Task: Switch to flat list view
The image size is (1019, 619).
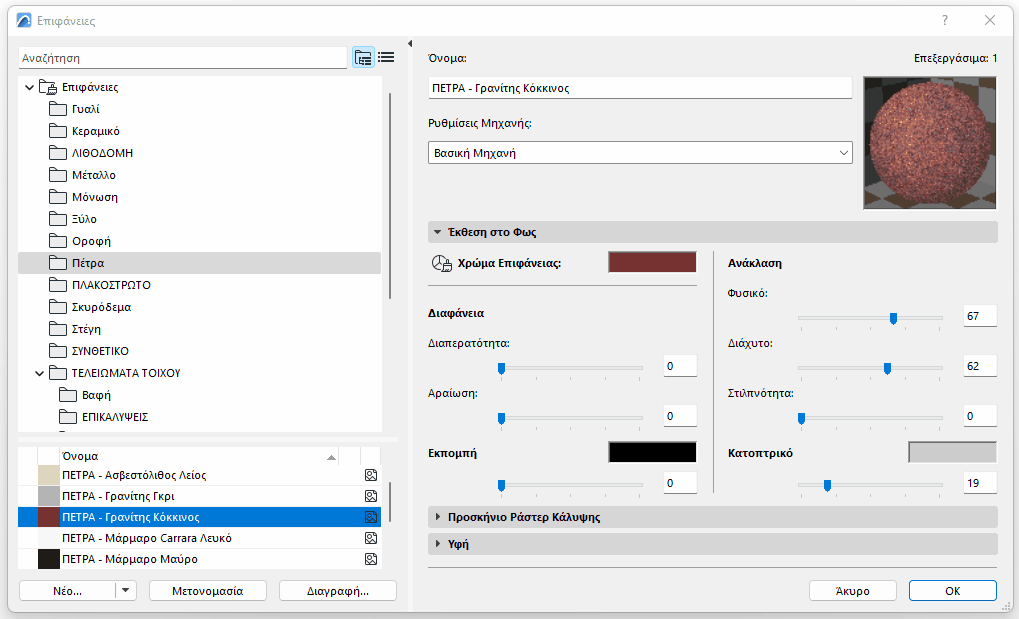Action: click(386, 57)
